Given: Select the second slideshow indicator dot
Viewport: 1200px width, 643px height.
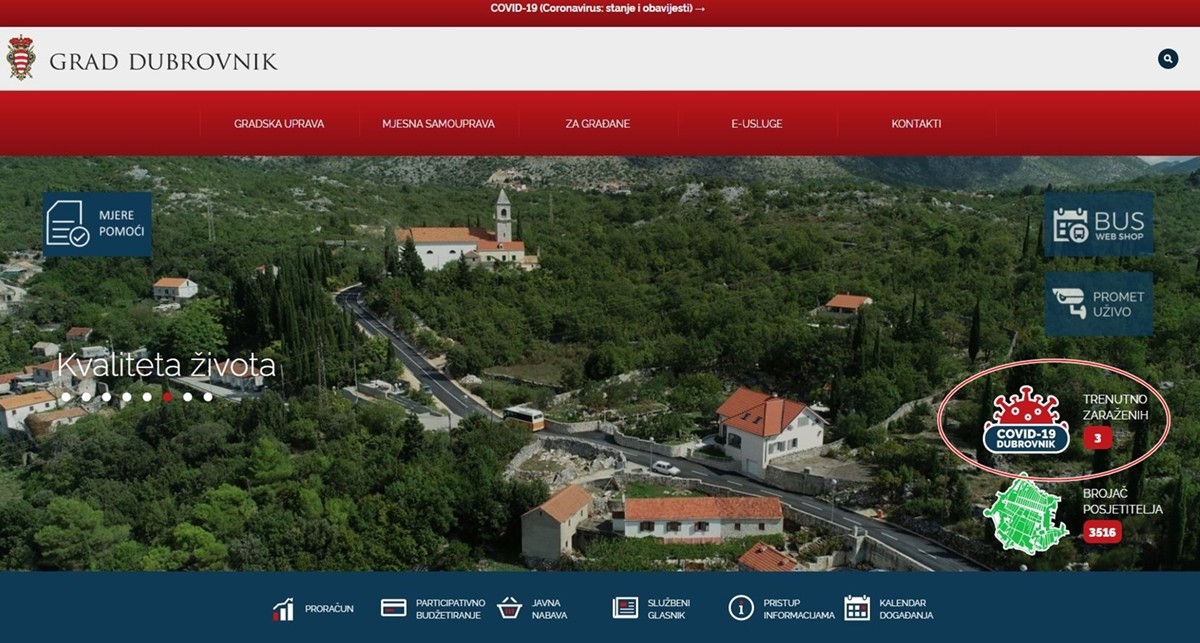Looking at the screenshot, I should click(x=86, y=397).
